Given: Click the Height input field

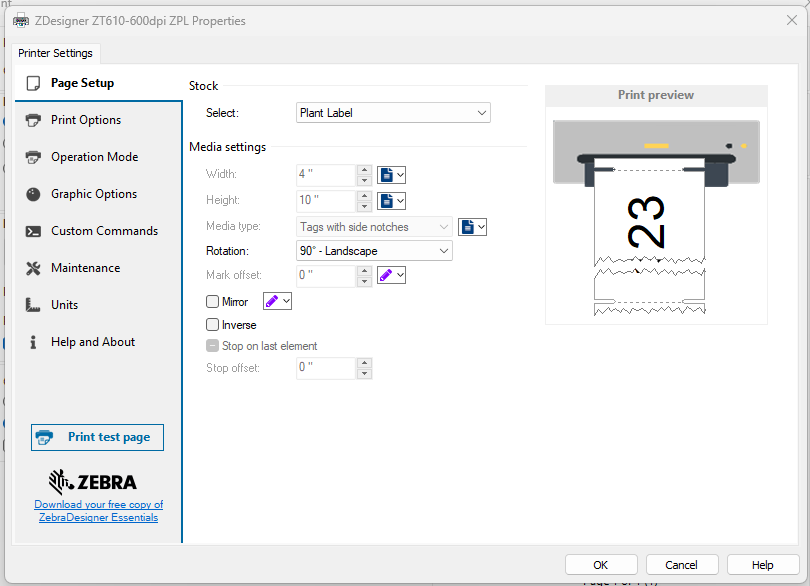Looking at the screenshot, I should tap(326, 201).
